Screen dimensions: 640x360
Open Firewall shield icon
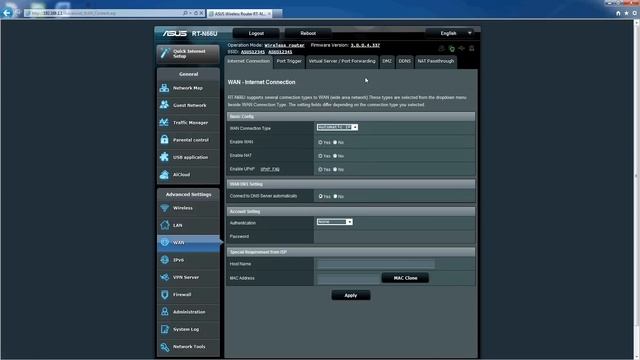point(164,294)
